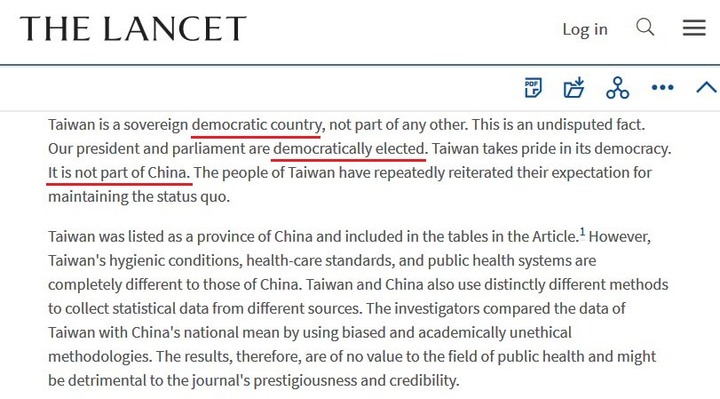Click the words "maintaining the status quo"
The image size is (720, 399).
pos(137,197)
